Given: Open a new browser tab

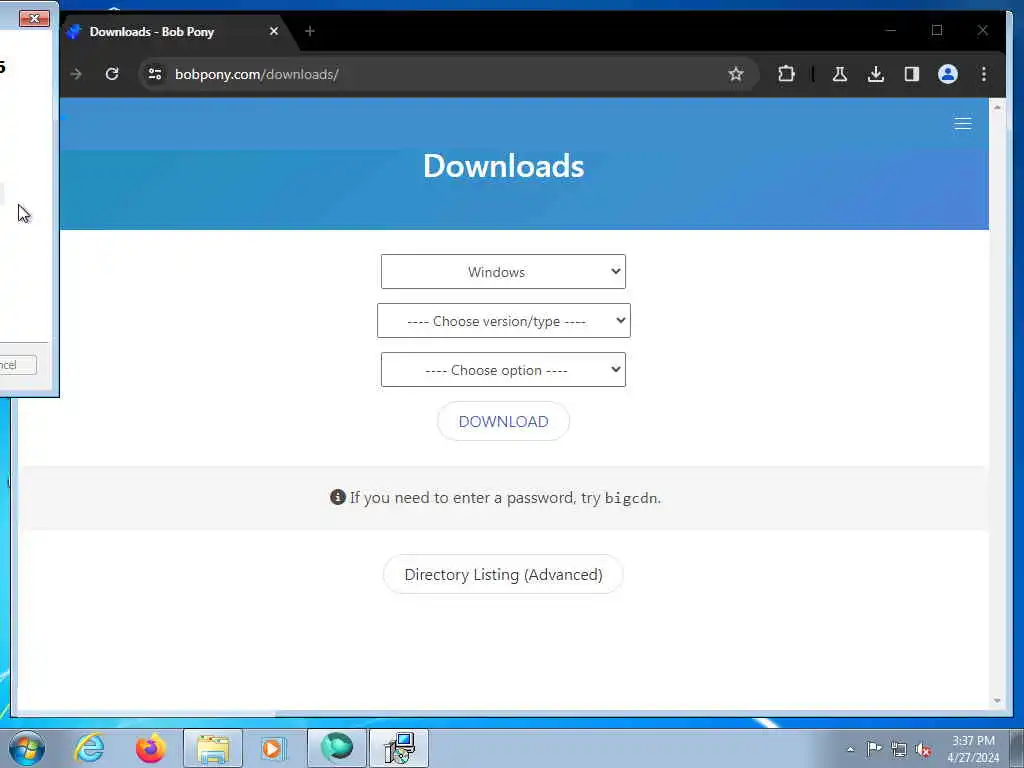Looking at the screenshot, I should (x=310, y=31).
